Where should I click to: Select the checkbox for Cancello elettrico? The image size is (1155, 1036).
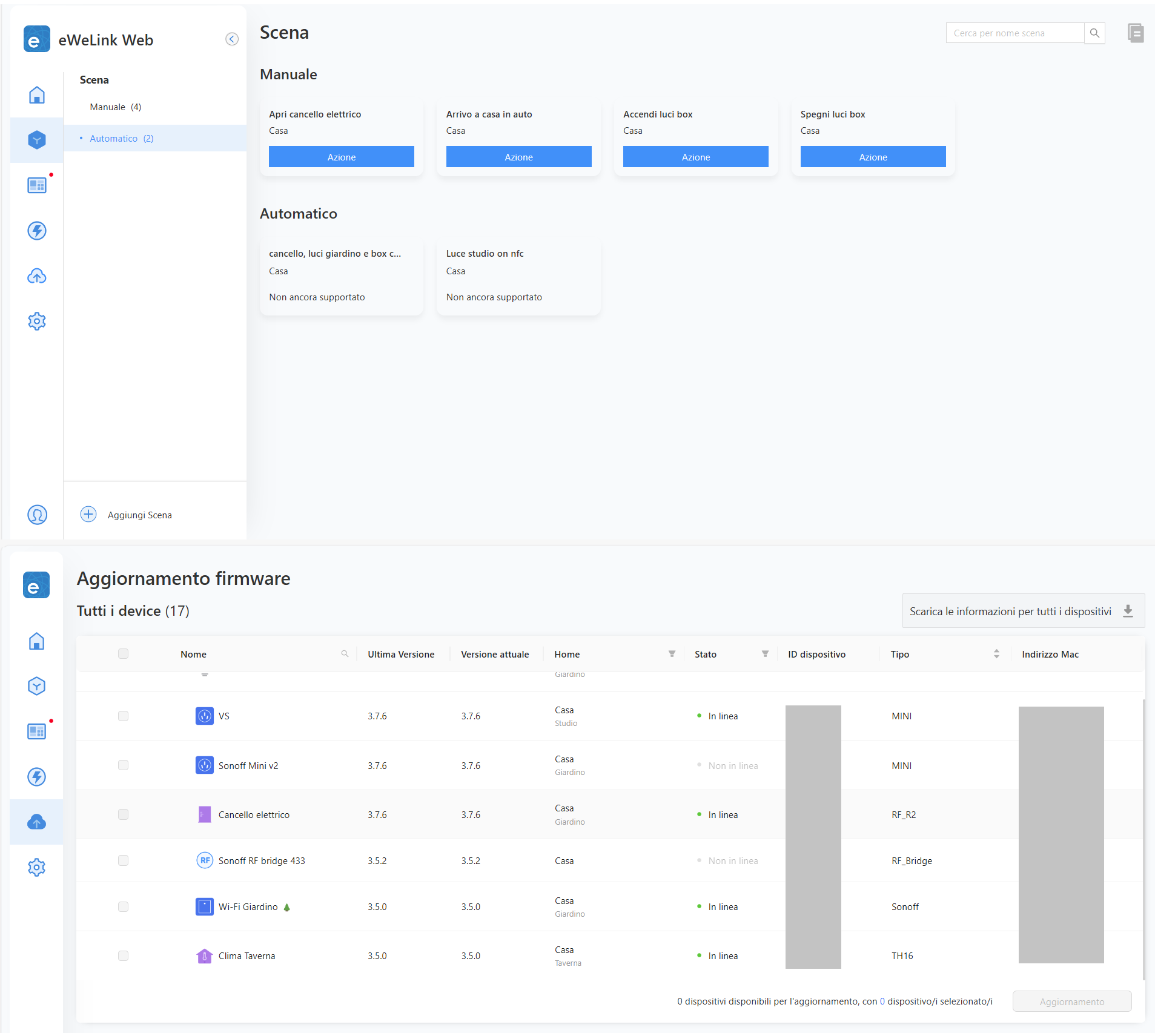click(x=123, y=814)
